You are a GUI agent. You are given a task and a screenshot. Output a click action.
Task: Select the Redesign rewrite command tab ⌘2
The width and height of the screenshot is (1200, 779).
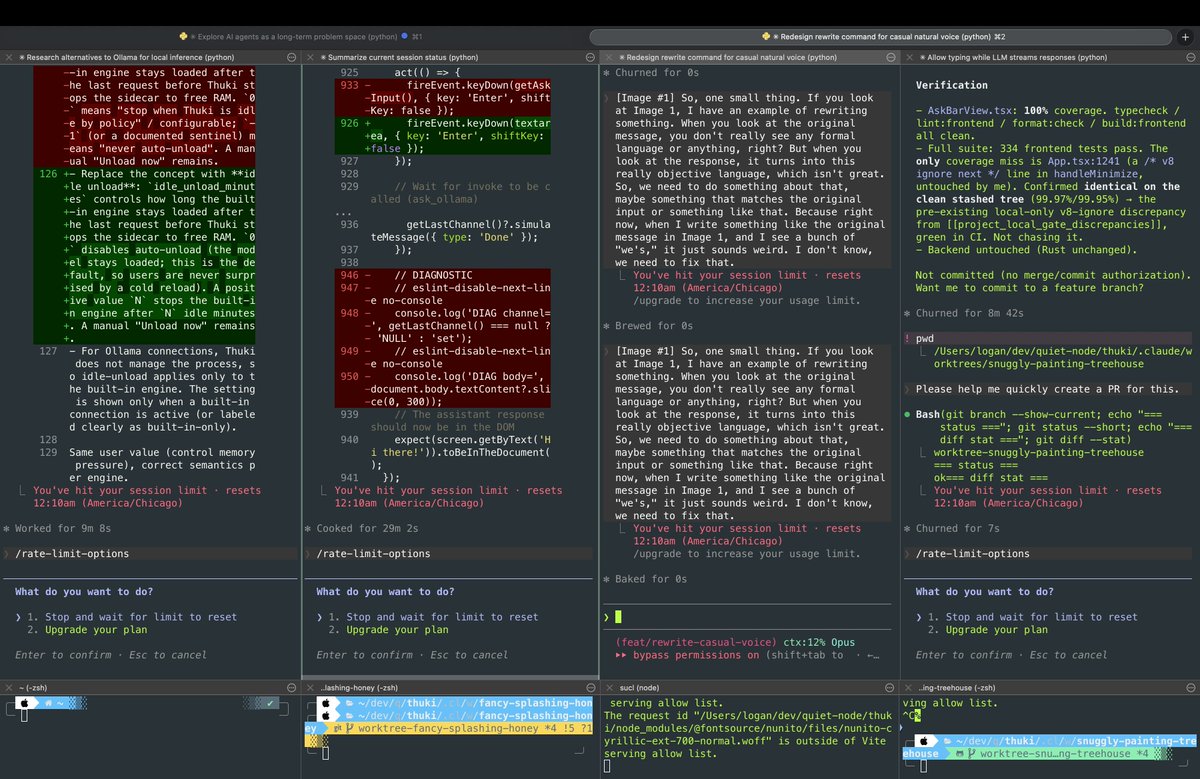click(x=882, y=36)
